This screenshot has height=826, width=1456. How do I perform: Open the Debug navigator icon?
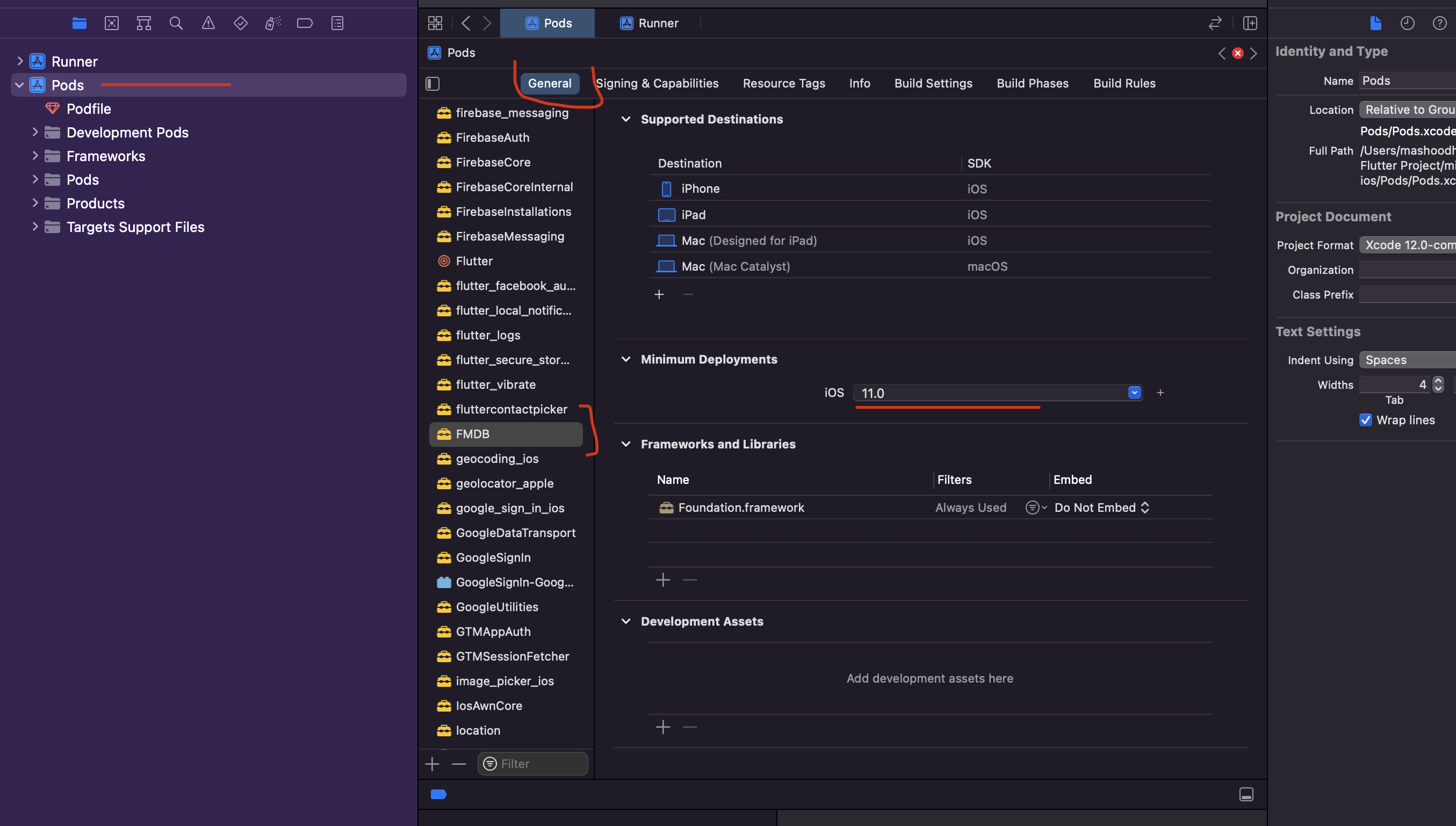[x=273, y=23]
